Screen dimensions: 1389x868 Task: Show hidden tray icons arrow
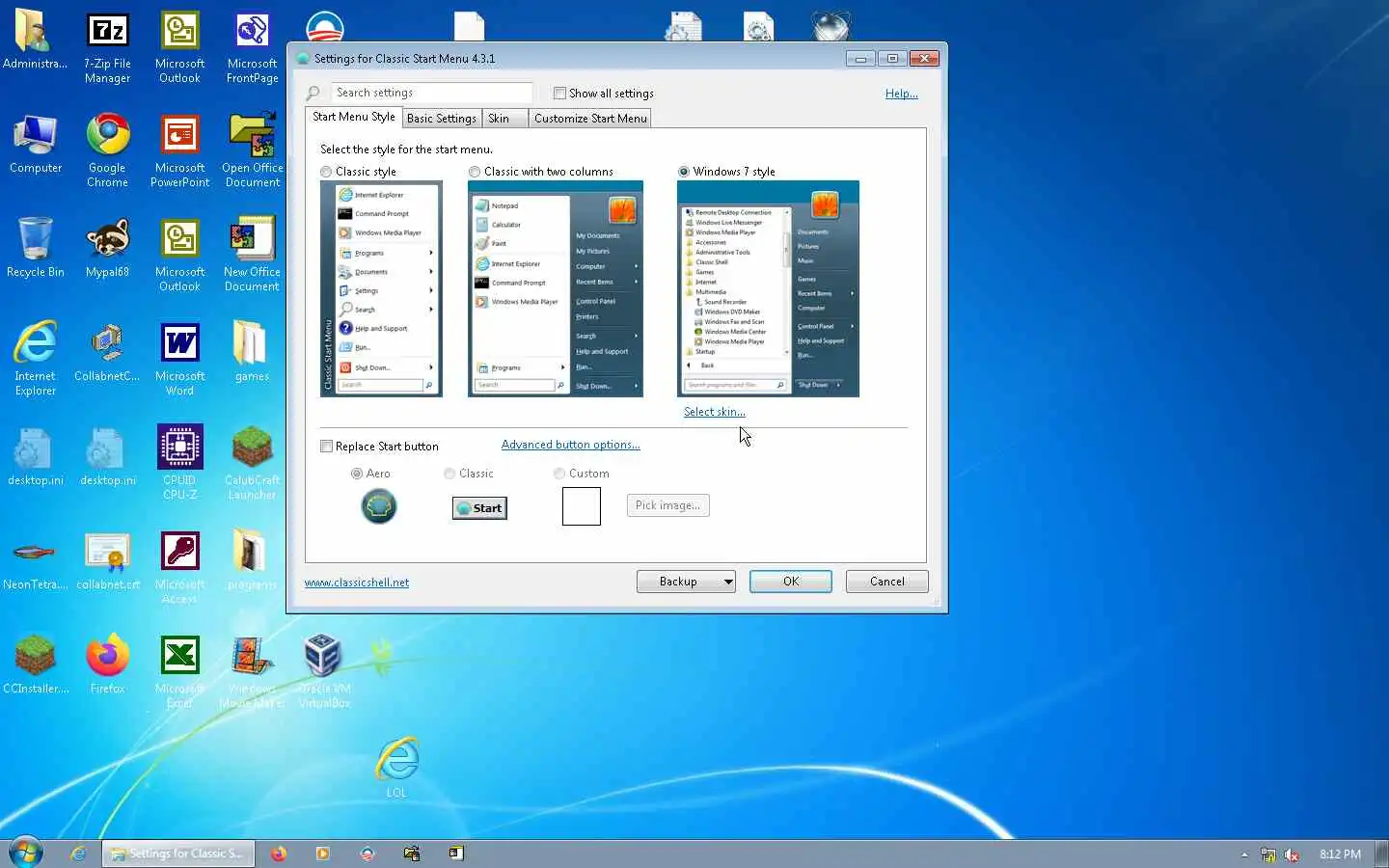pyautogui.click(x=1244, y=854)
